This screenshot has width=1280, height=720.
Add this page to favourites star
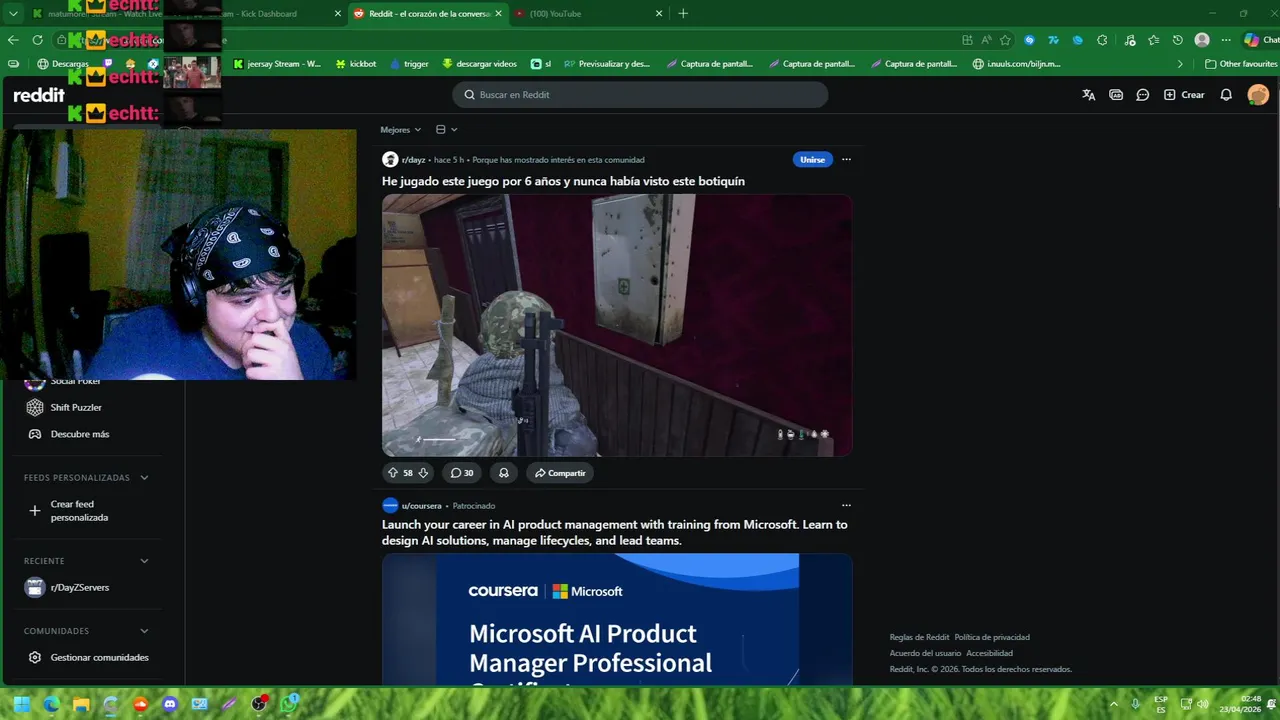point(1005,40)
